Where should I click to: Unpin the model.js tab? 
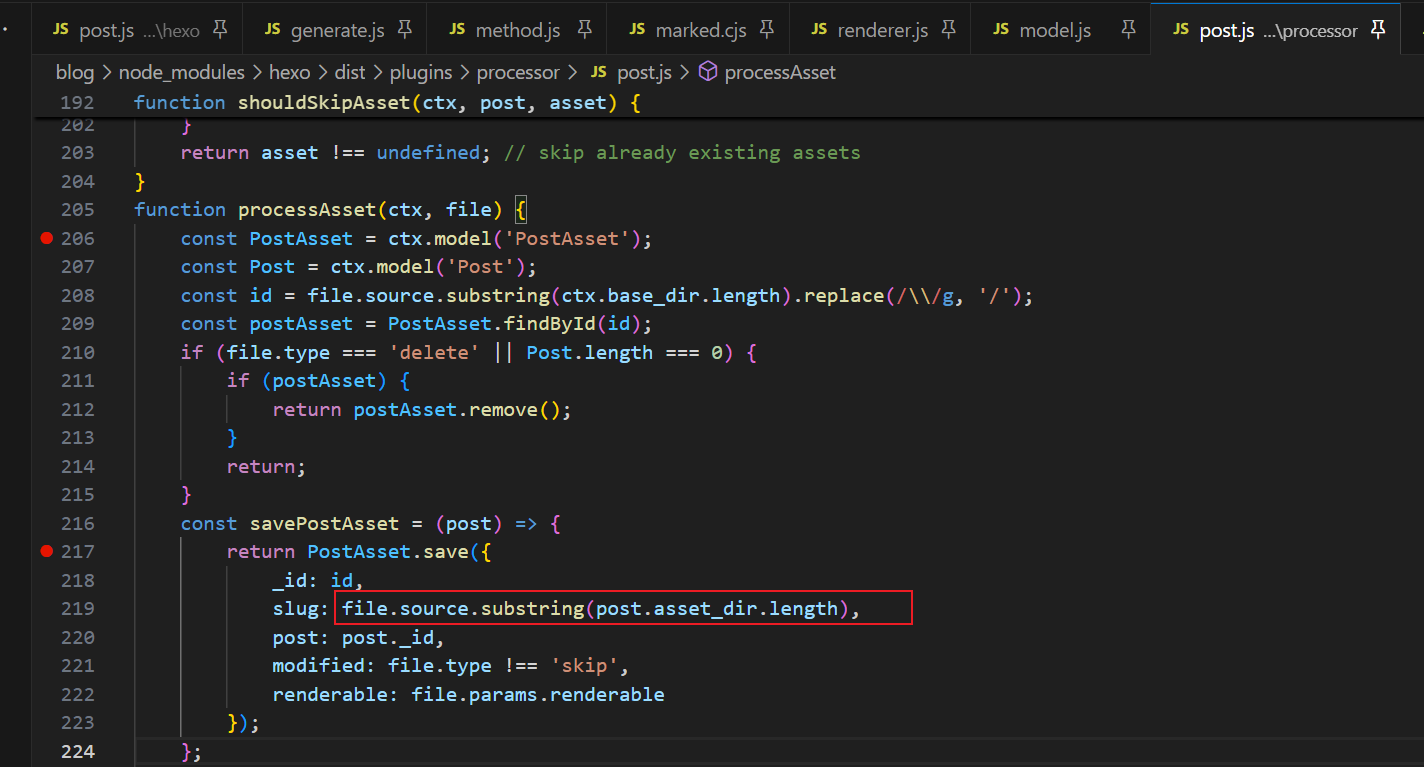pos(1128,30)
